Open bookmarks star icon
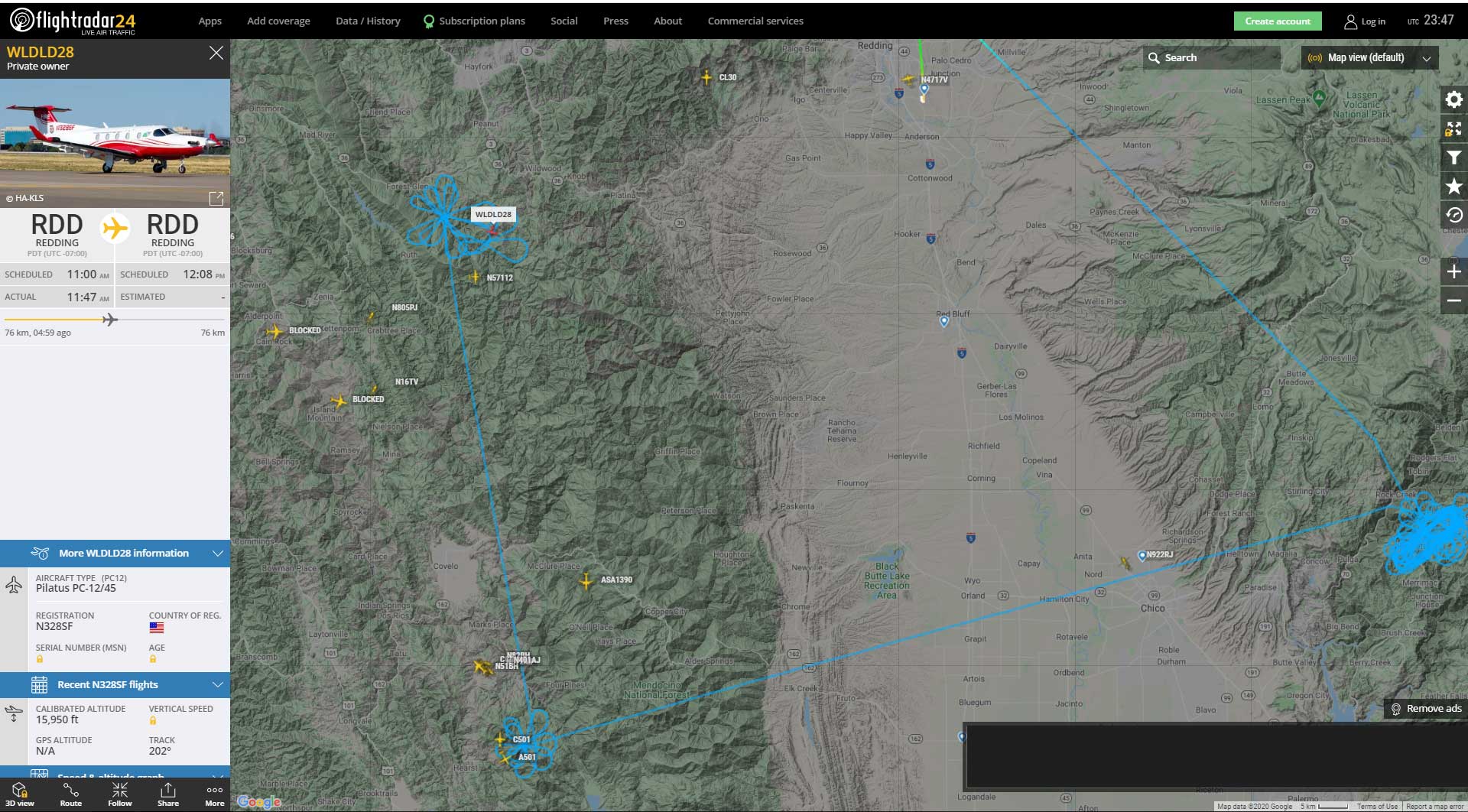1468x812 pixels. click(1453, 187)
